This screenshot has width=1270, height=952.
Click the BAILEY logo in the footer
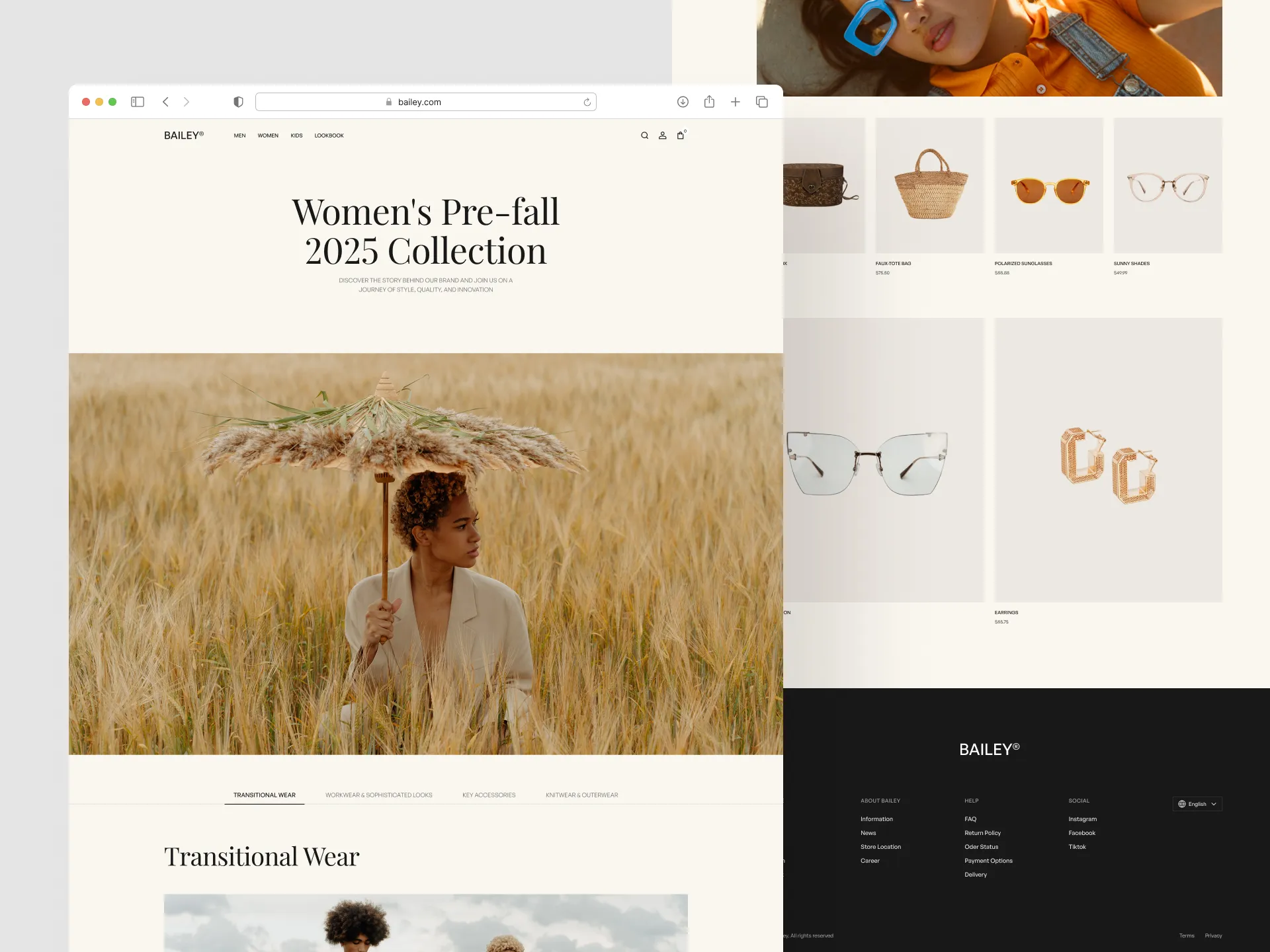[990, 749]
